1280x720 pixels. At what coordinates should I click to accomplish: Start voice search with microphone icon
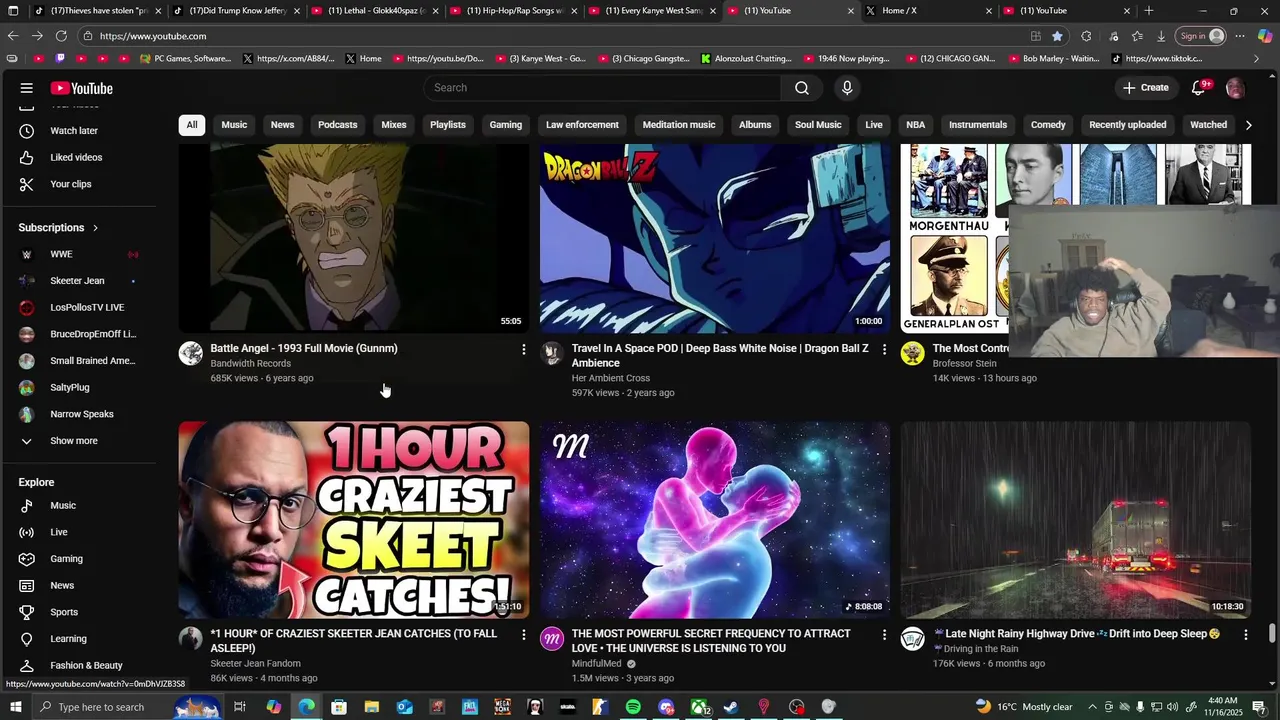coord(847,88)
